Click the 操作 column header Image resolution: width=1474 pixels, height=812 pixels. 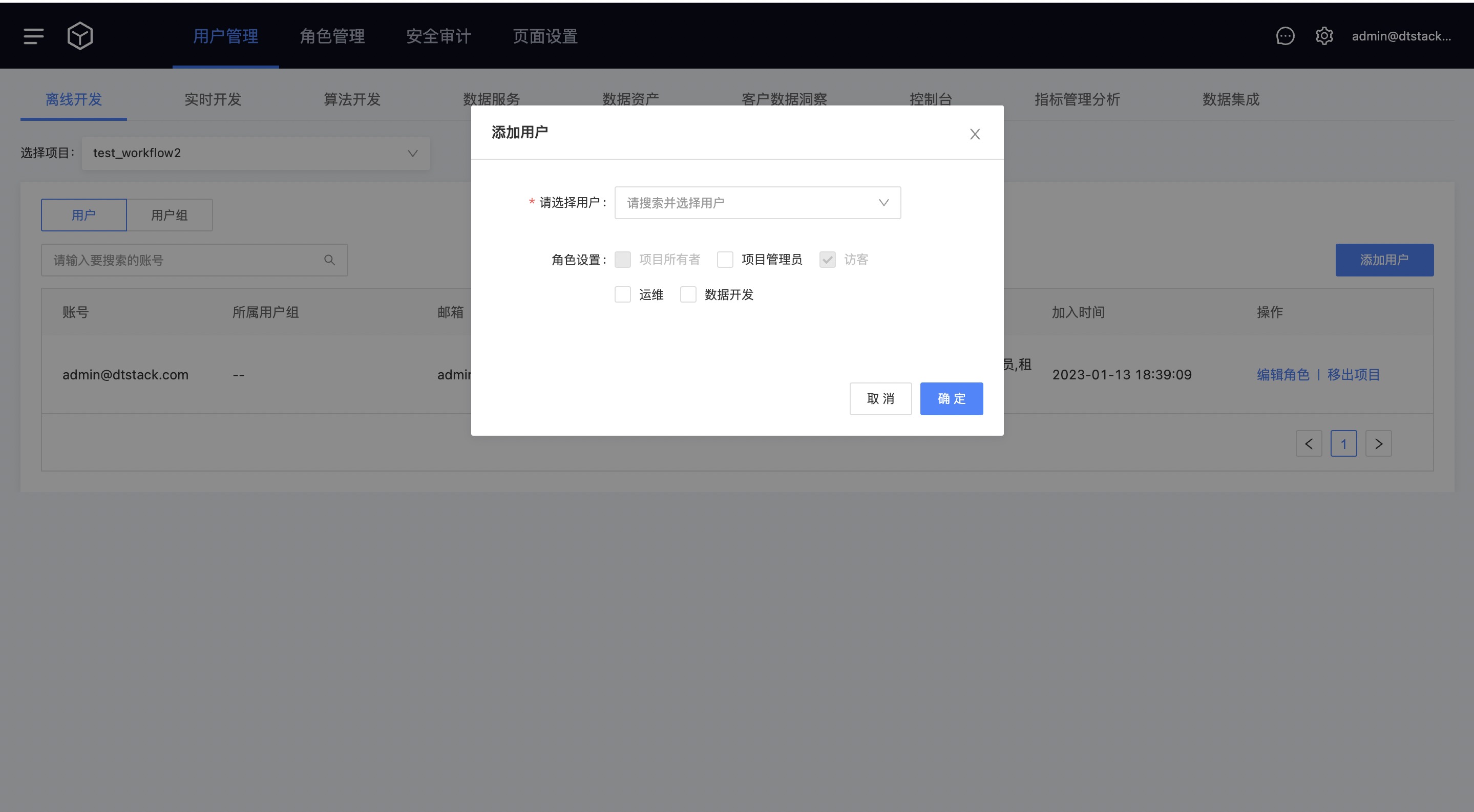[1270, 312]
